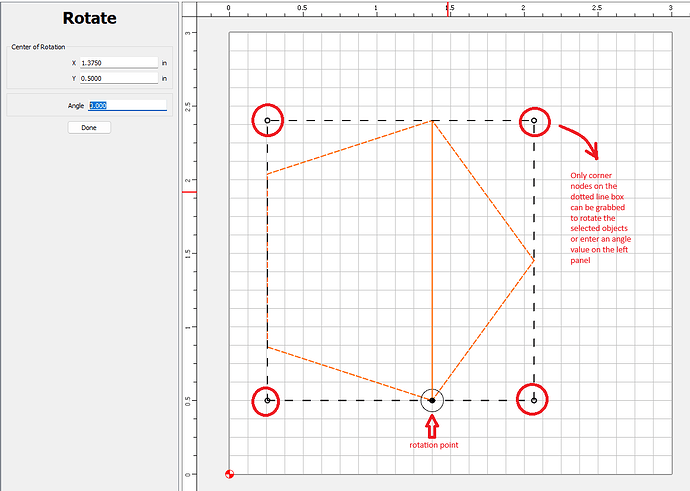Image resolution: width=690 pixels, height=491 pixels.
Task: Click the rightmost vertex of orange shape
Action: 534,260
